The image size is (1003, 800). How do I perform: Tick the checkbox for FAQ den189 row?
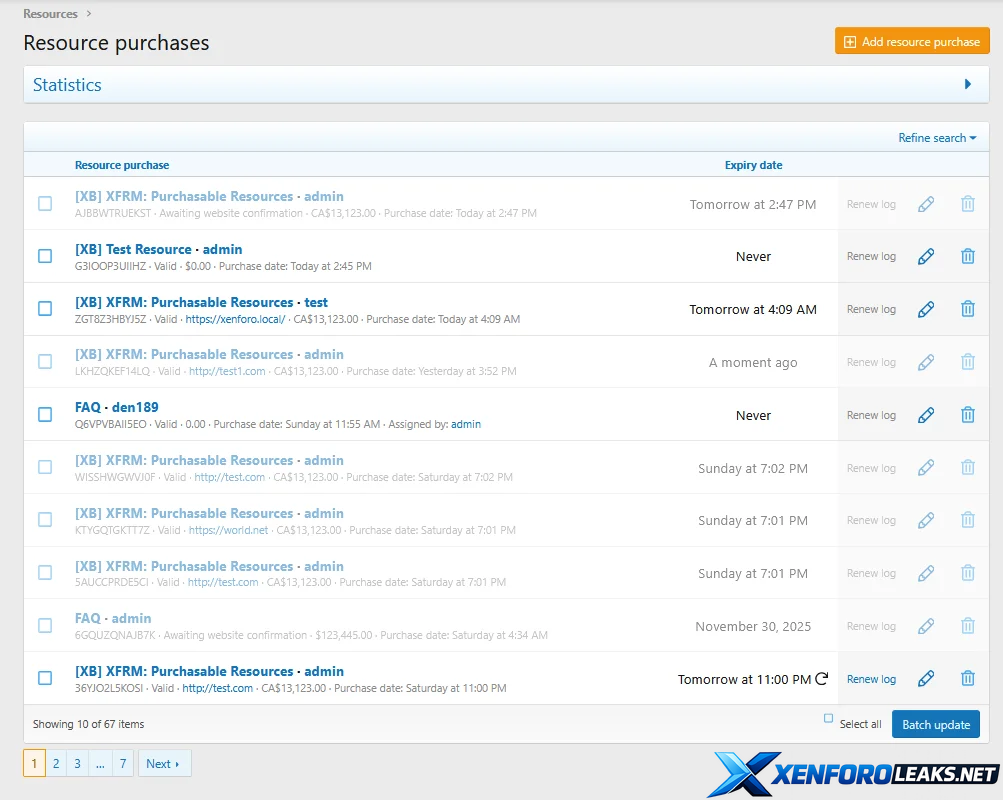point(45,414)
